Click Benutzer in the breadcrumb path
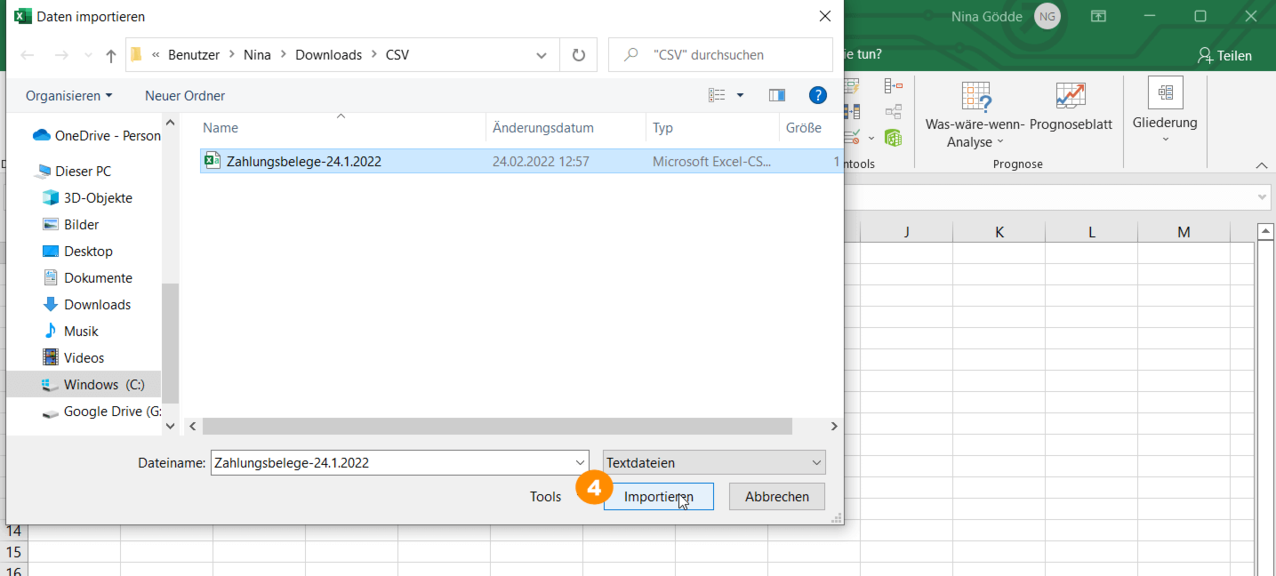The height and width of the screenshot is (576, 1276). tap(194, 56)
